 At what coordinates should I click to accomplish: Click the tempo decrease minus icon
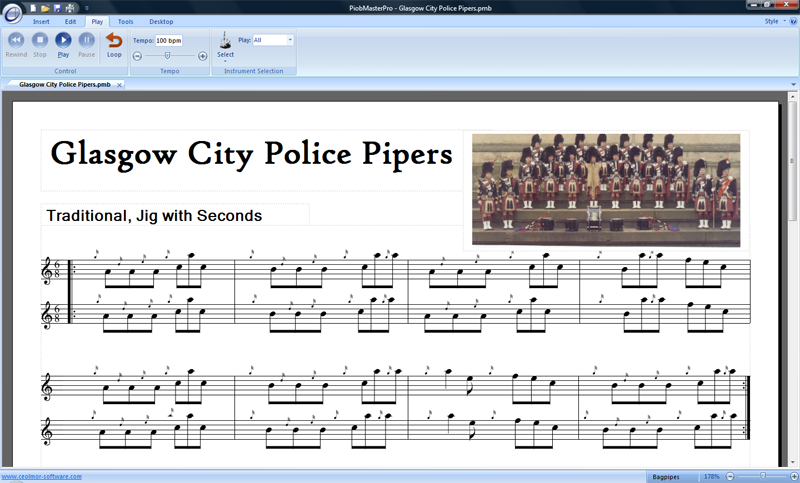tap(137, 56)
